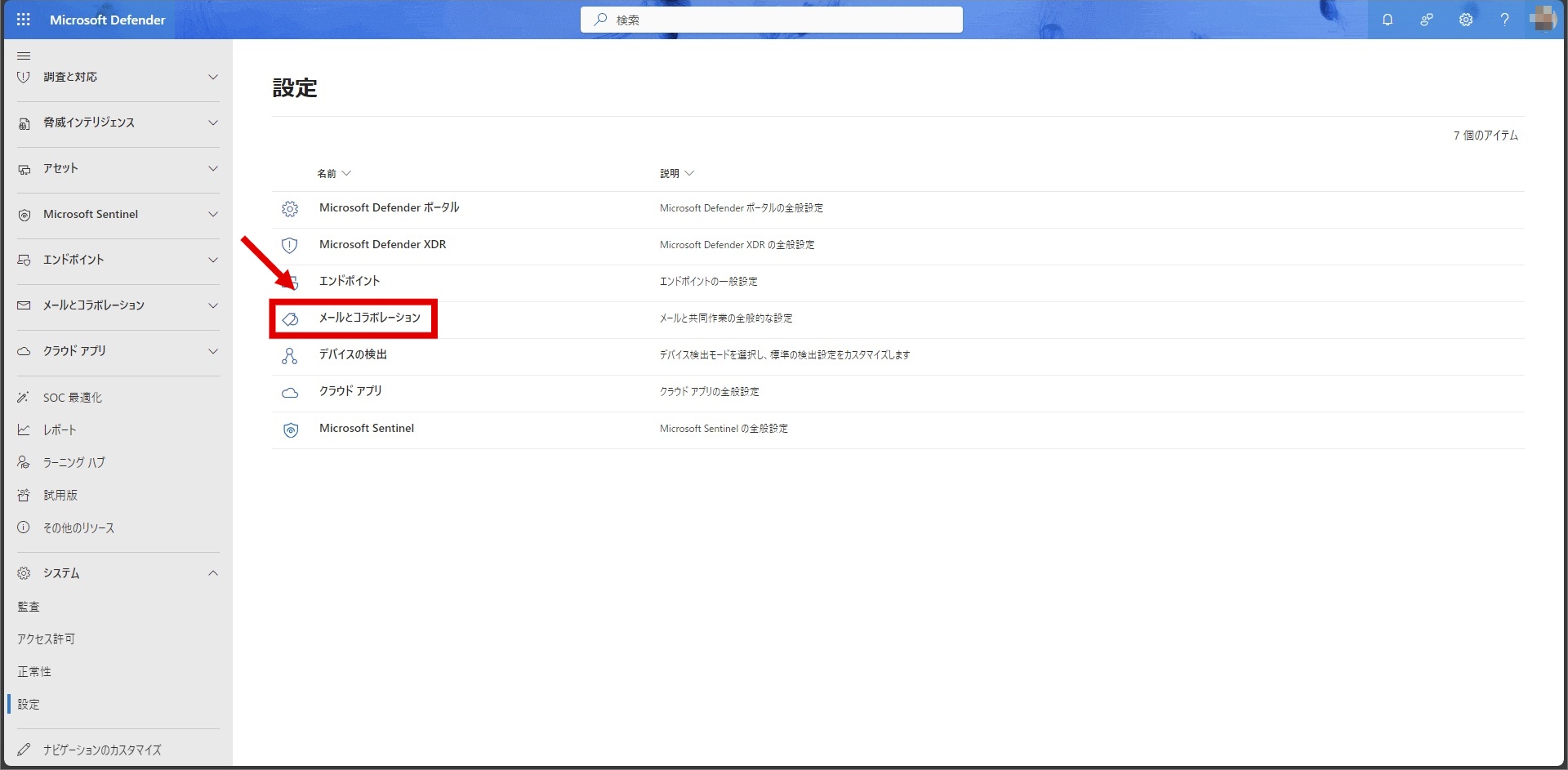
Task: Click the 試用版 gift icon
Action: 24,496
